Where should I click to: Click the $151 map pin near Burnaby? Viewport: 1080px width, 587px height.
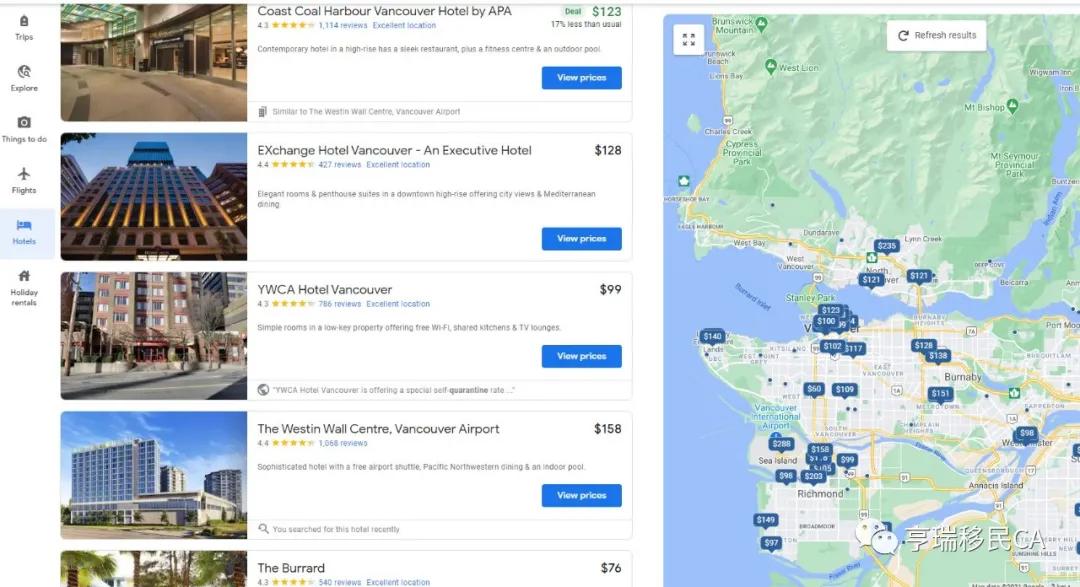940,394
